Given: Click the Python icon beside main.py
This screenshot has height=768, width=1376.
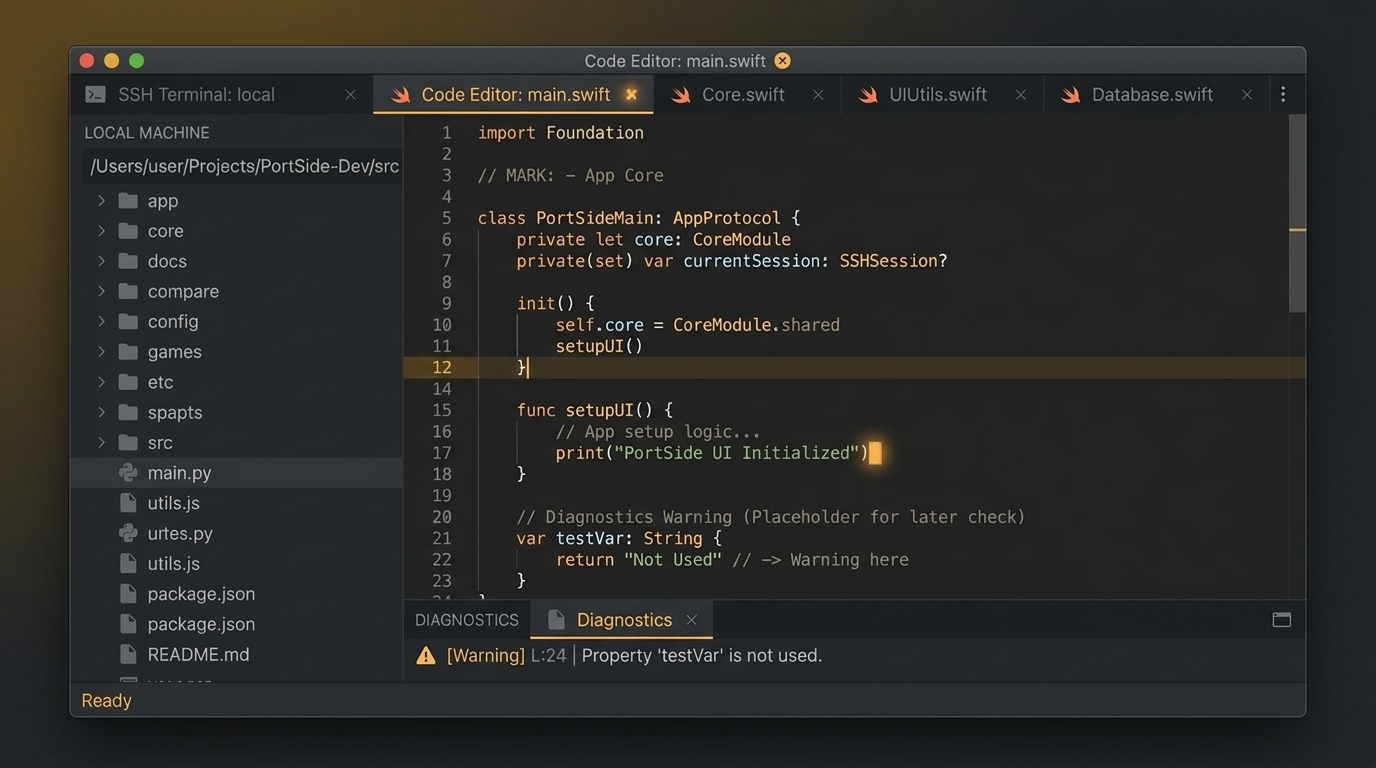Looking at the screenshot, I should coord(128,473).
